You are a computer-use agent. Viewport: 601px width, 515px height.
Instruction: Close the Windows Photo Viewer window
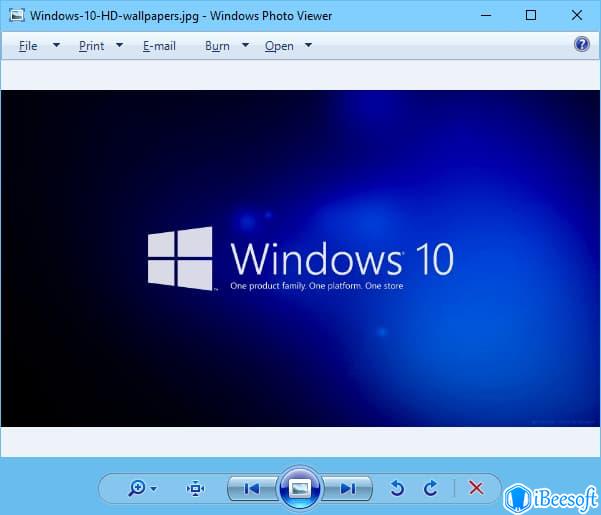point(577,15)
